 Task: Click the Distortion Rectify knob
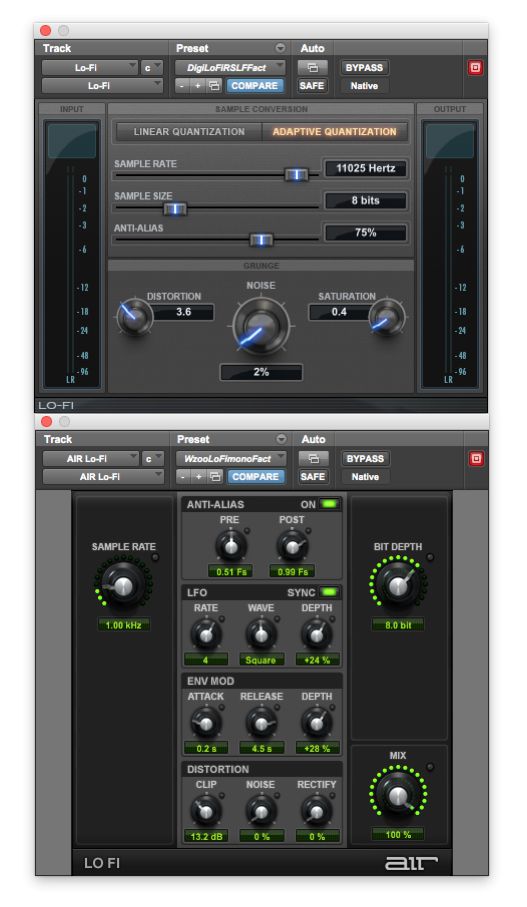316,812
